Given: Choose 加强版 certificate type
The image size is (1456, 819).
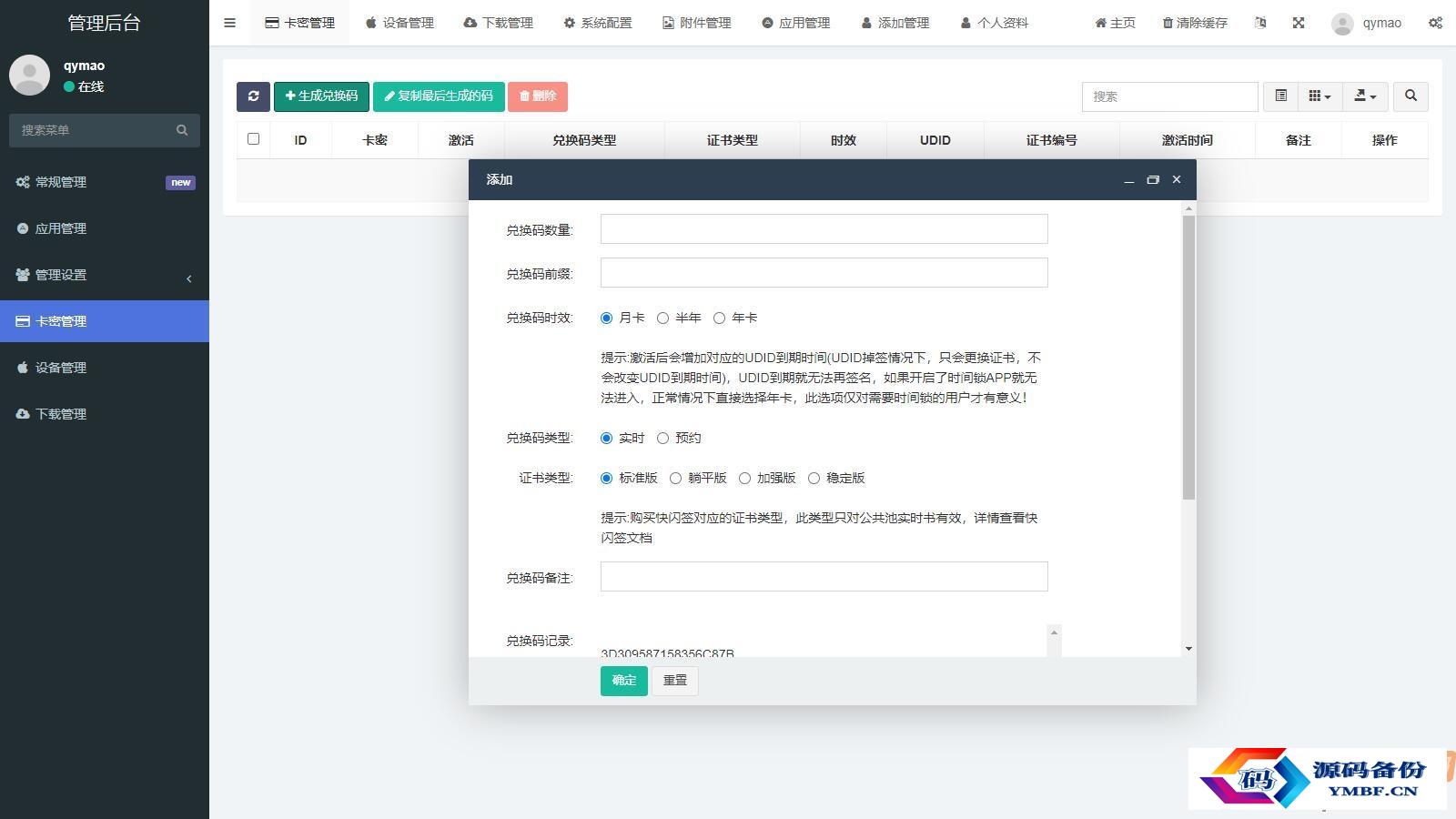Looking at the screenshot, I should click(744, 478).
